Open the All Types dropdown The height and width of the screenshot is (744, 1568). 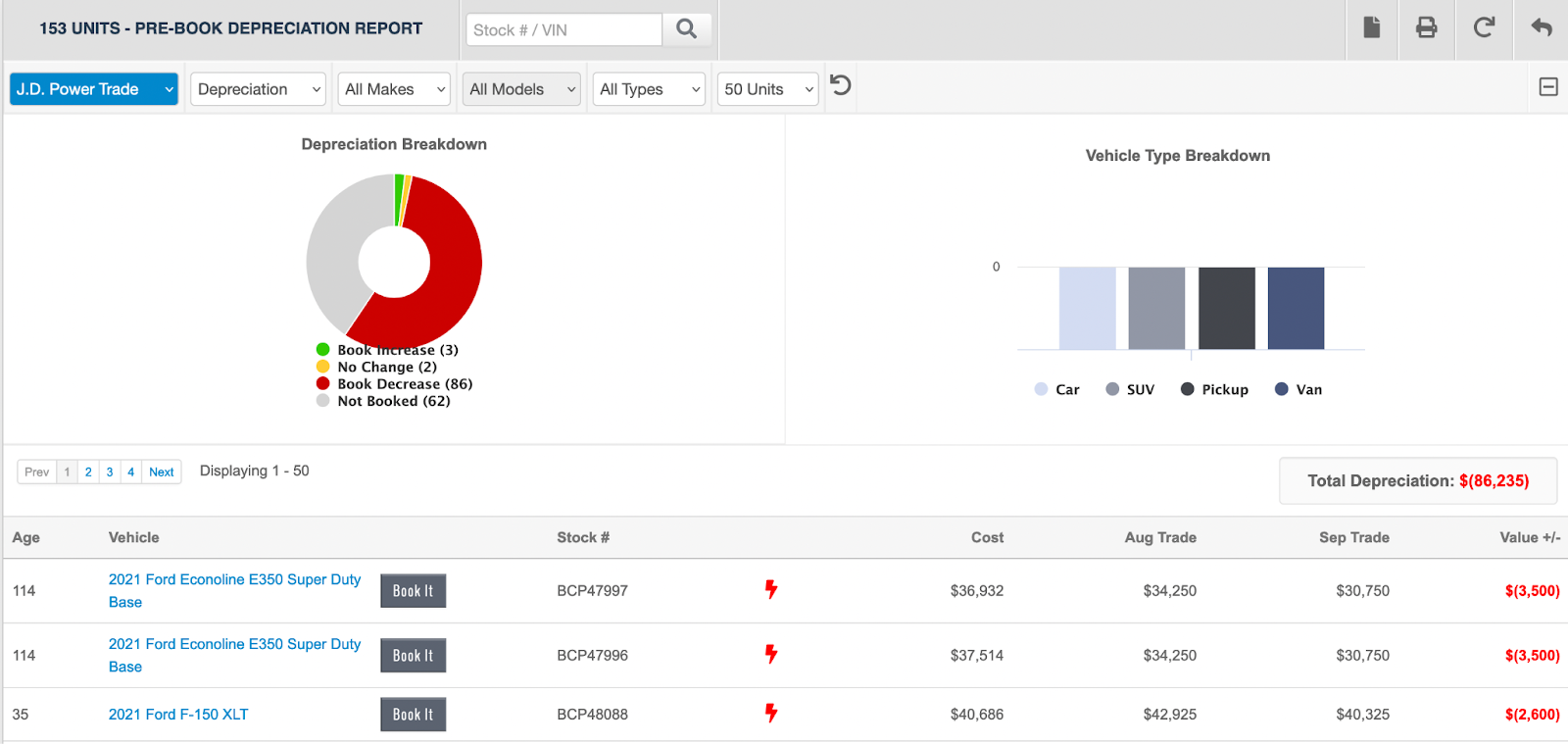pyautogui.click(x=649, y=89)
